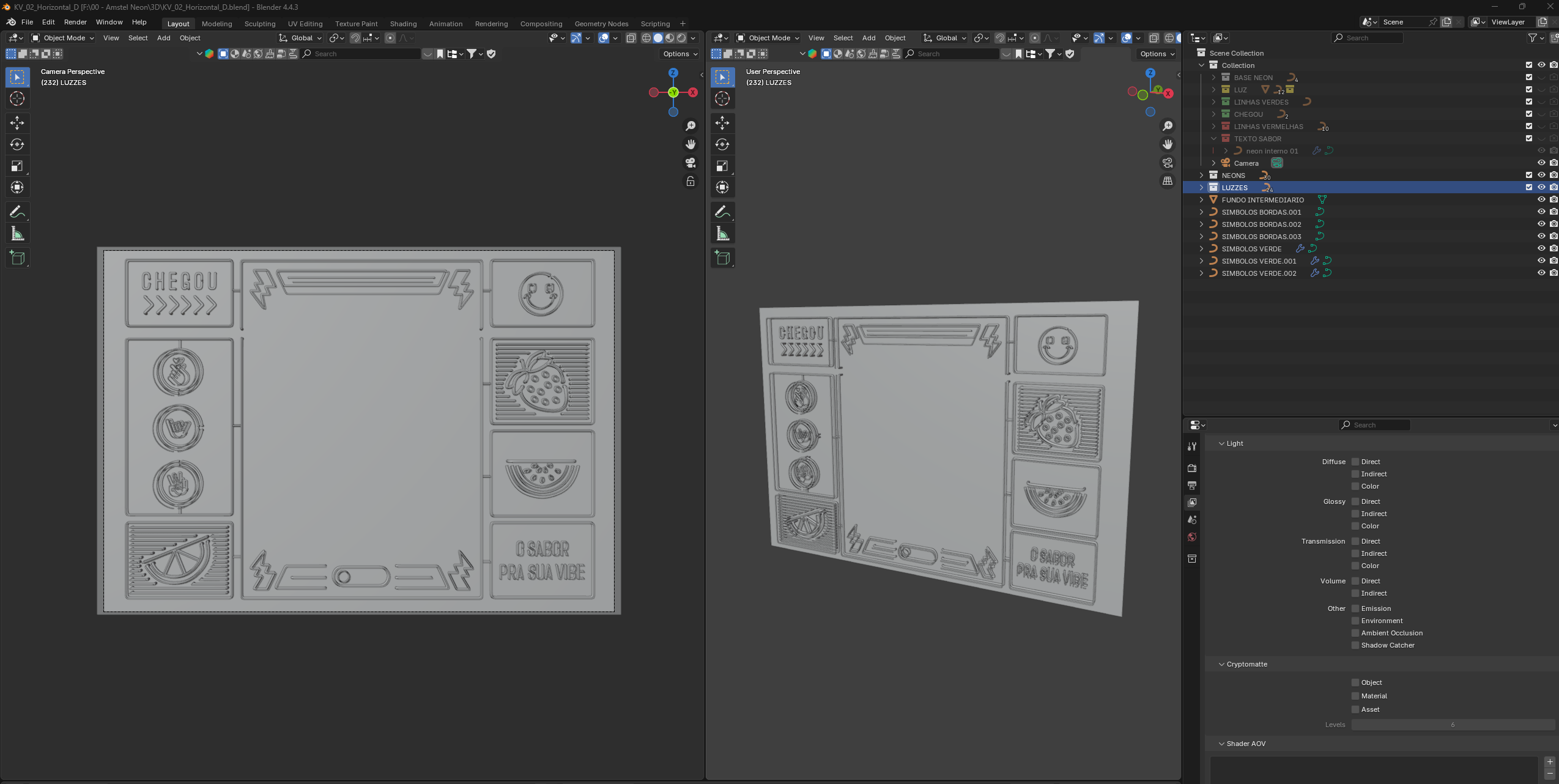Switch to the Shading workspace tab

403,24
